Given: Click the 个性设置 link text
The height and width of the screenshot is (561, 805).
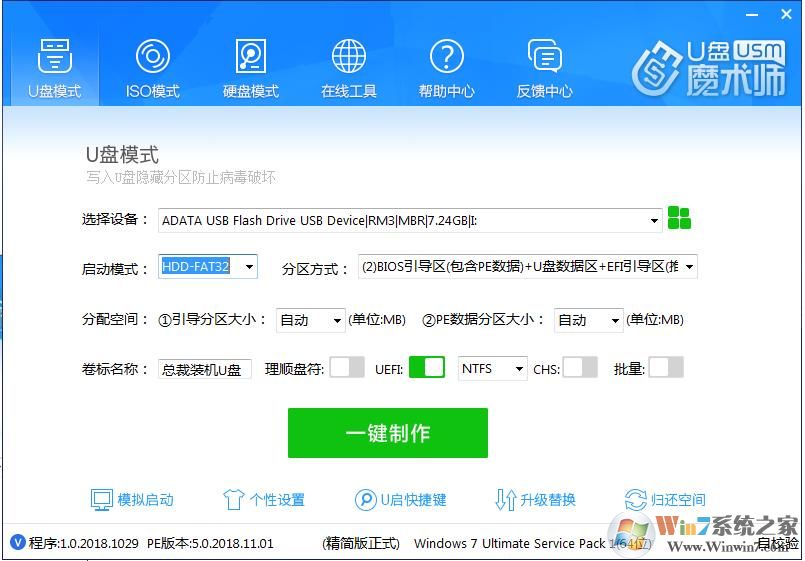Looking at the screenshot, I should (277, 499).
